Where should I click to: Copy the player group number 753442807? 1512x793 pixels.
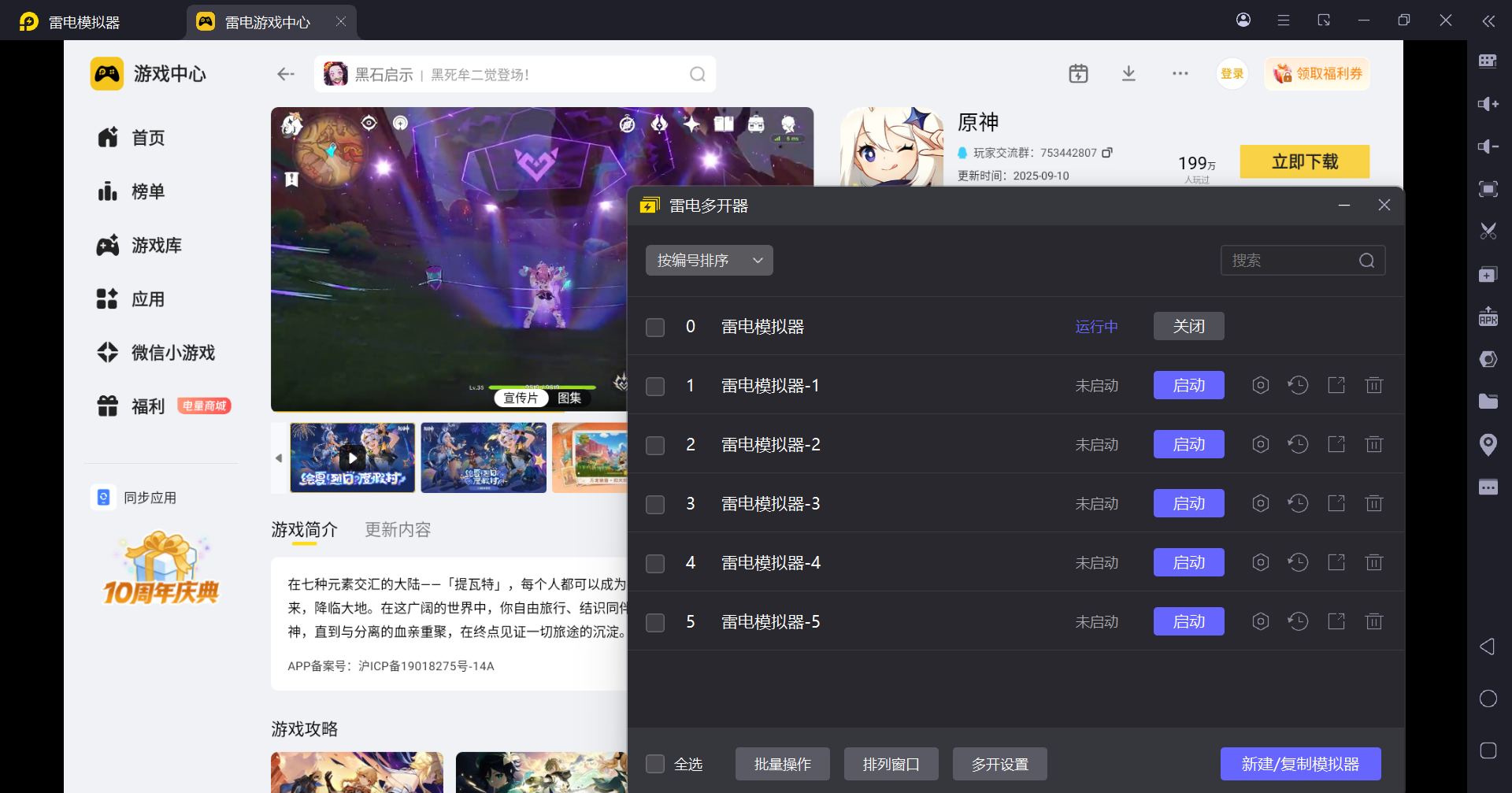(1107, 153)
